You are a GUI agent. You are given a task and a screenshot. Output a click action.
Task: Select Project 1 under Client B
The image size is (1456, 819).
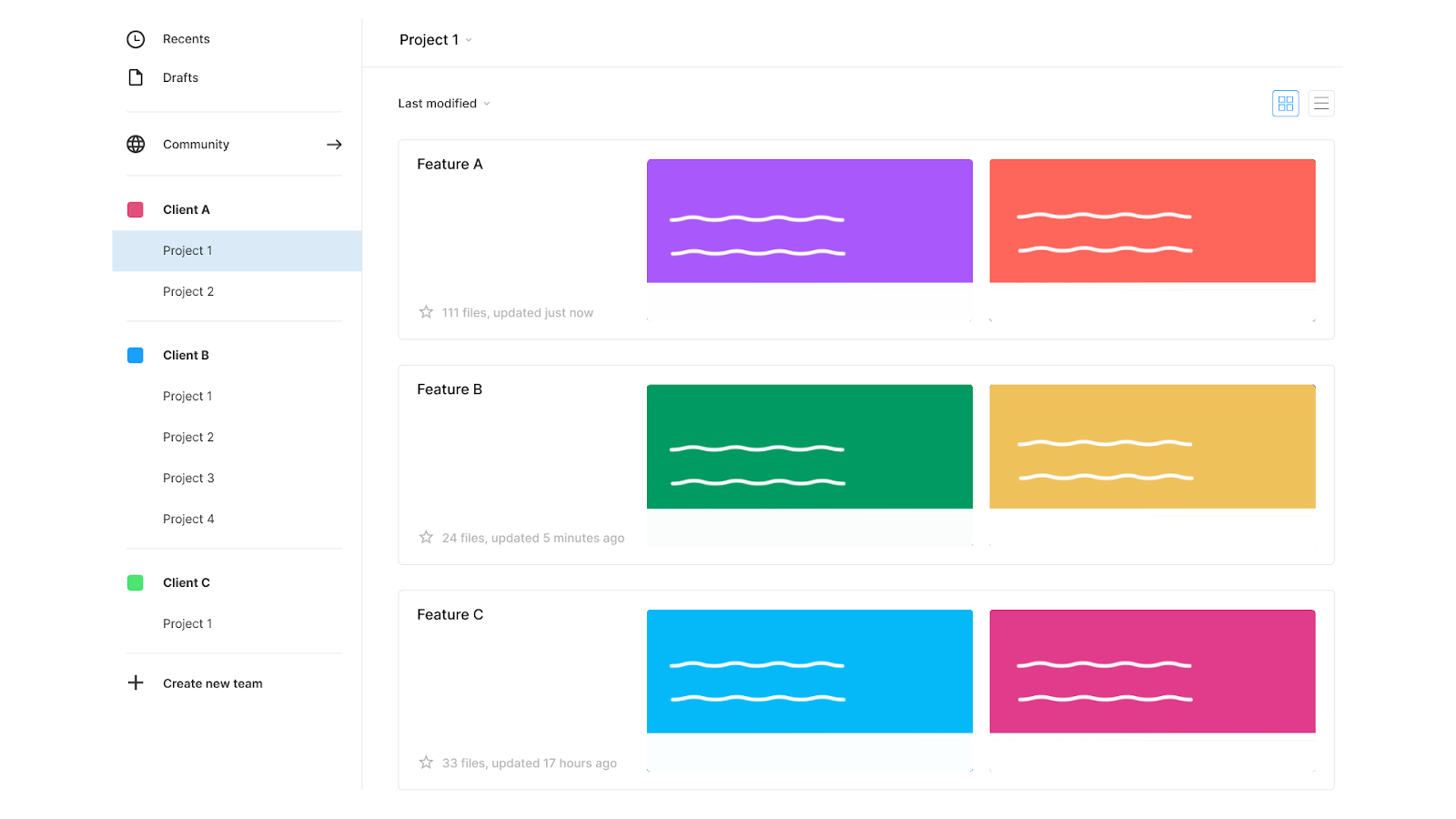187,396
